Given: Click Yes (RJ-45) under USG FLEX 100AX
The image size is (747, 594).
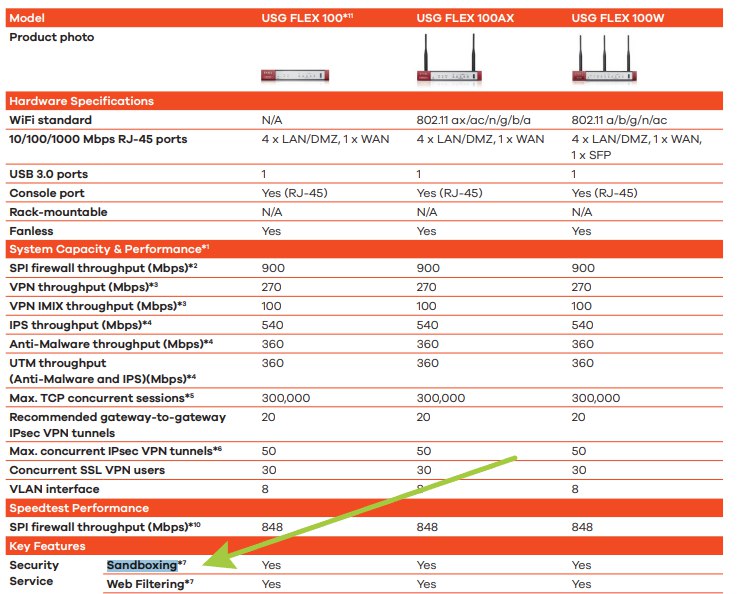Looking at the screenshot, I should pos(449,193).
